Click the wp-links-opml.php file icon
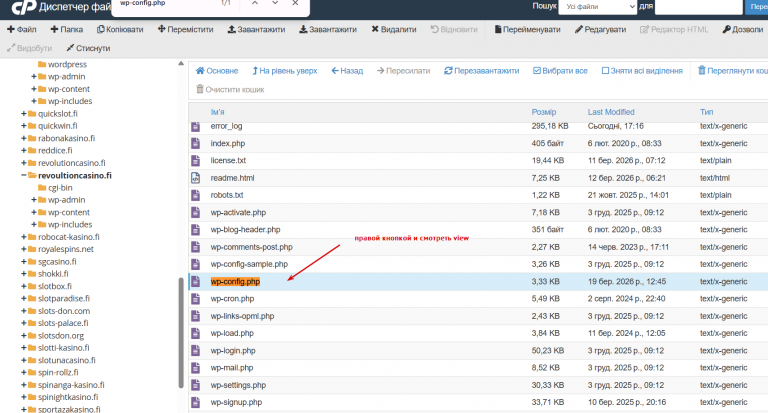Image resolution: width=768 pixels, height=413 pixels. [x=195, y=316]
